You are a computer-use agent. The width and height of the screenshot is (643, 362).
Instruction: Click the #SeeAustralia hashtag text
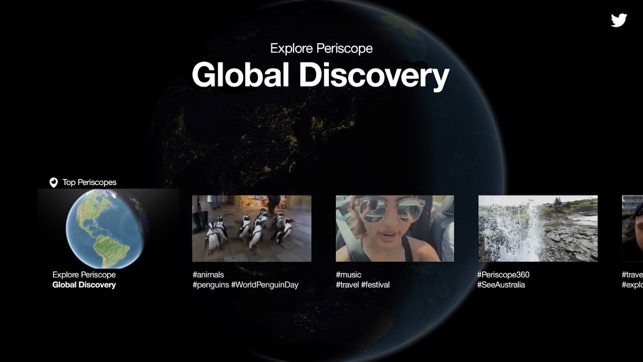(x=501, y=285)
